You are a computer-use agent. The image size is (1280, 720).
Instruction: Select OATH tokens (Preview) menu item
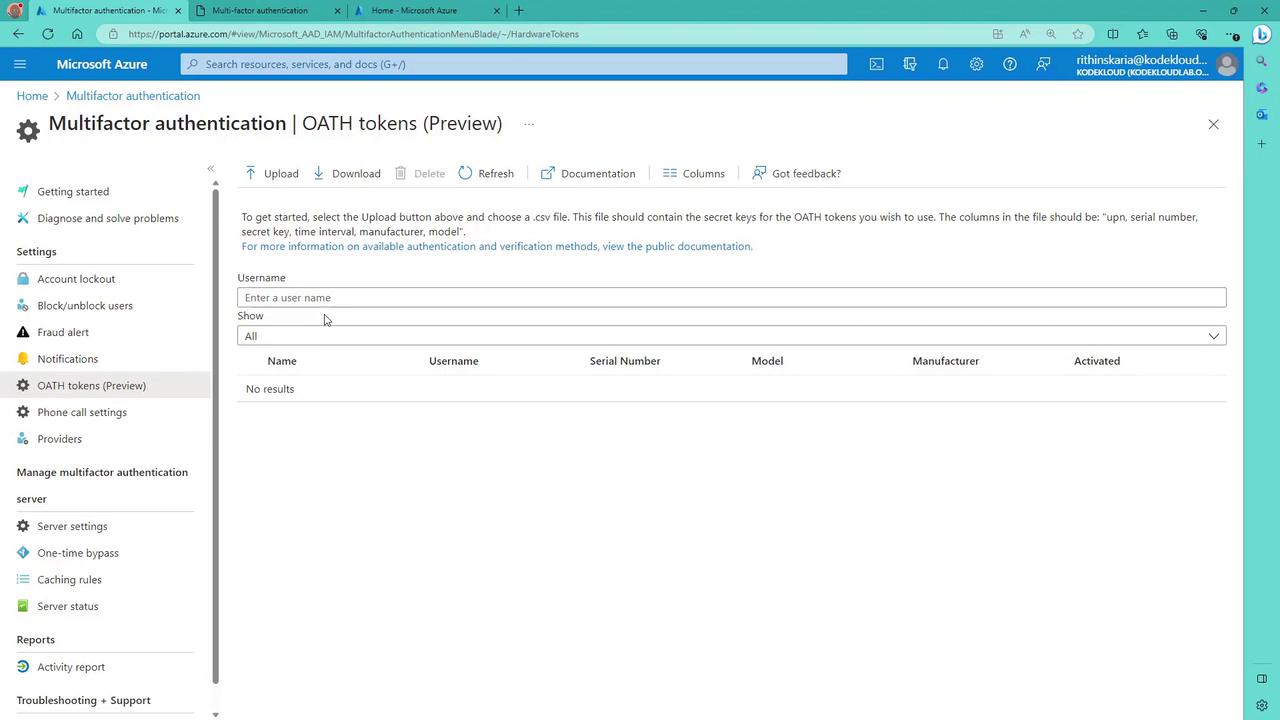tap(105, 386)
